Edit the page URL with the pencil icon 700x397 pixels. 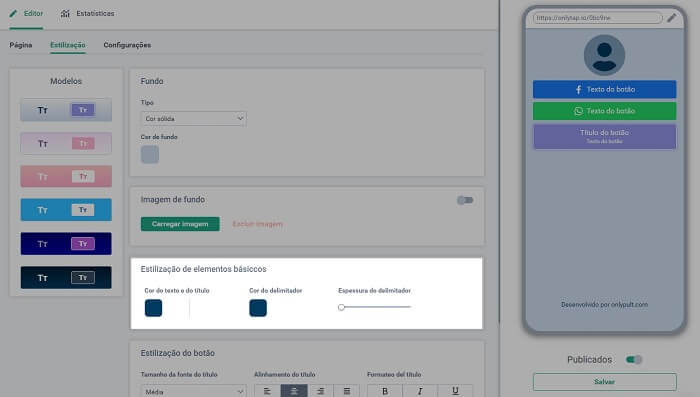(x=671, y=18)
